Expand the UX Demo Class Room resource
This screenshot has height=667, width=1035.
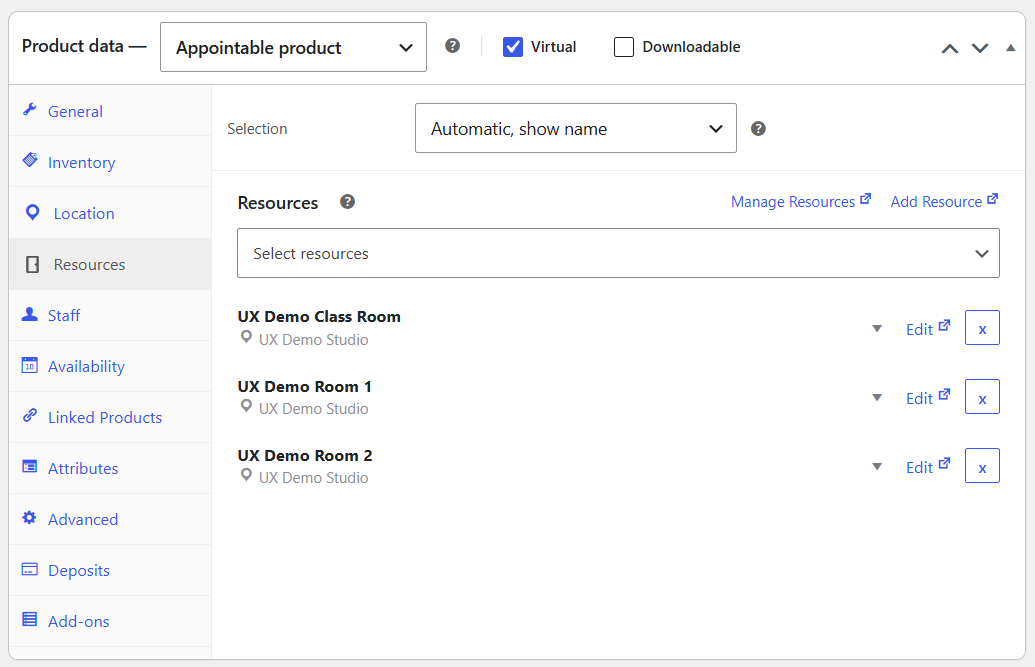tap(877, 328)
